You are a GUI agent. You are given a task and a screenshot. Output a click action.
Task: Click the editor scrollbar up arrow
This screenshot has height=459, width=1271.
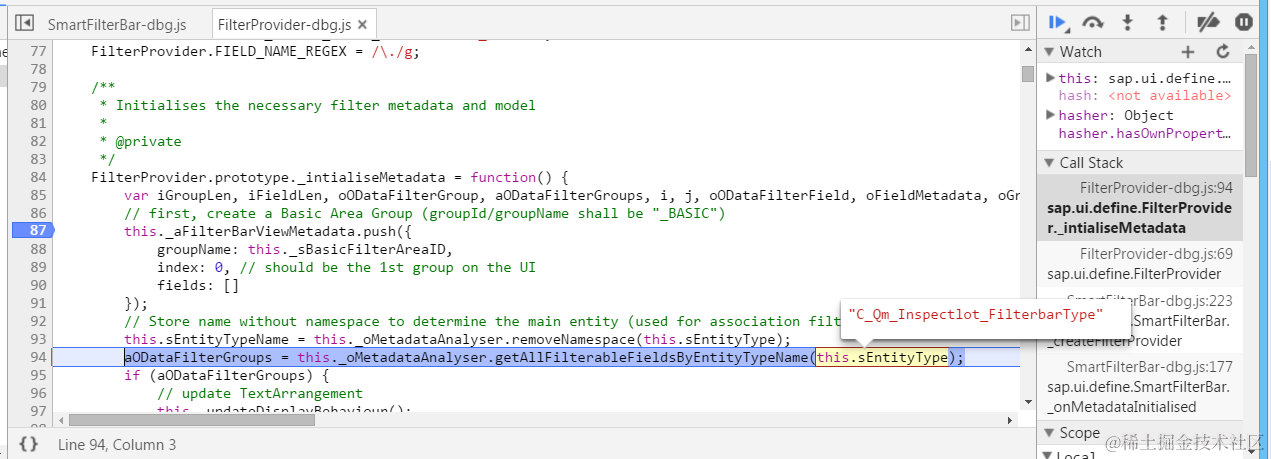click(x=1027, y=50)
